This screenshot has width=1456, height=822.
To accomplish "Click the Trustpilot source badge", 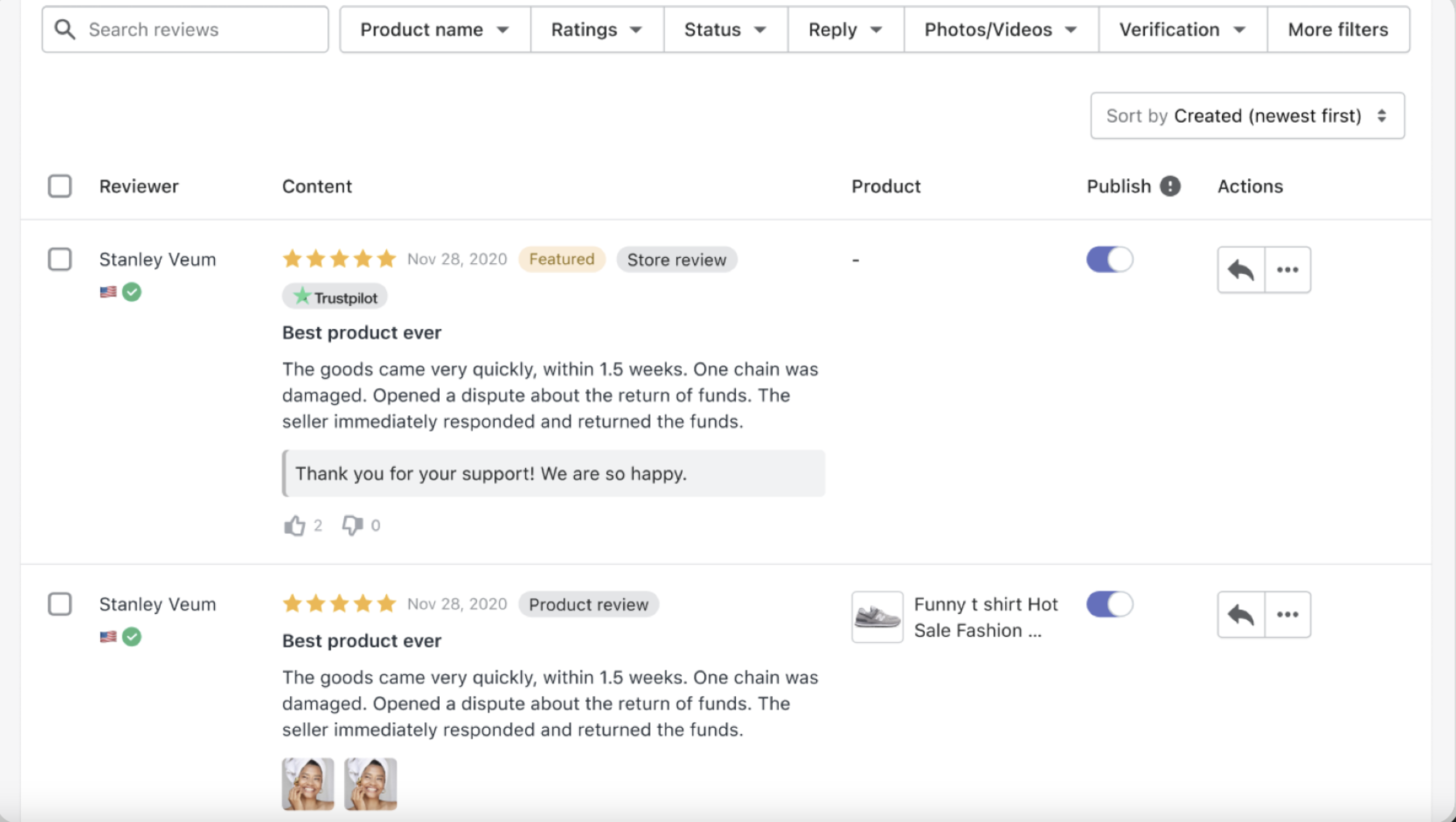I will (x=335, y=295).
